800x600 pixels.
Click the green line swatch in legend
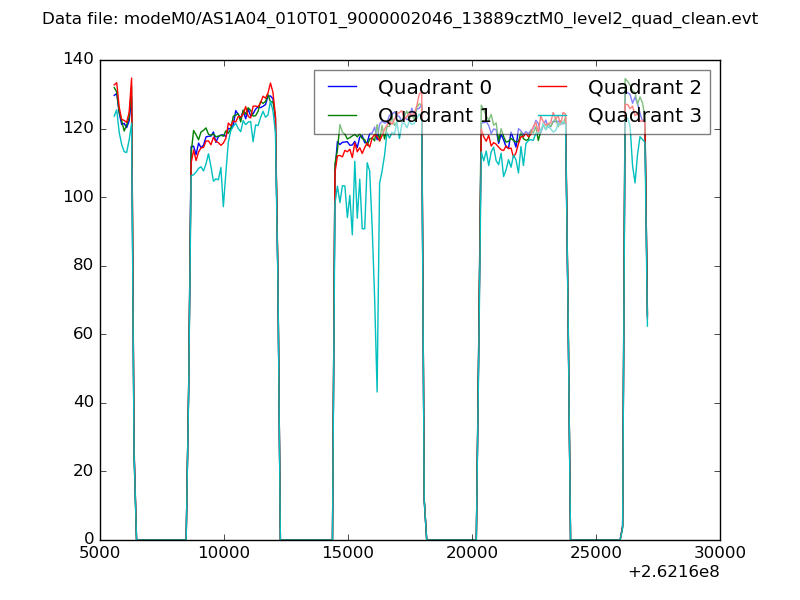click(x=343, y=116)
